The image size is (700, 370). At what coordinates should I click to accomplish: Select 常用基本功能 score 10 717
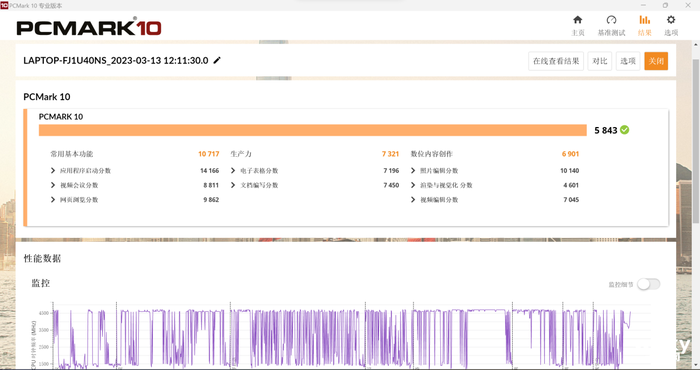(209, 154)
